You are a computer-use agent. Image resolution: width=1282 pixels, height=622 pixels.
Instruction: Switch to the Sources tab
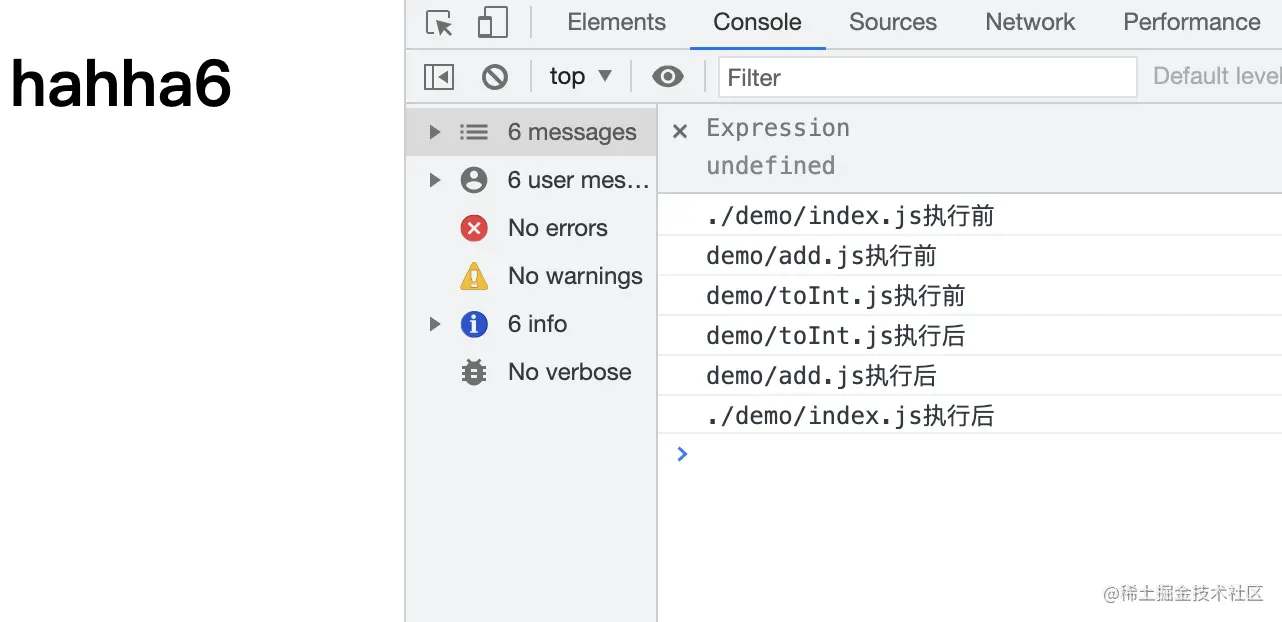pyautogui.click(x=893, y=22)
